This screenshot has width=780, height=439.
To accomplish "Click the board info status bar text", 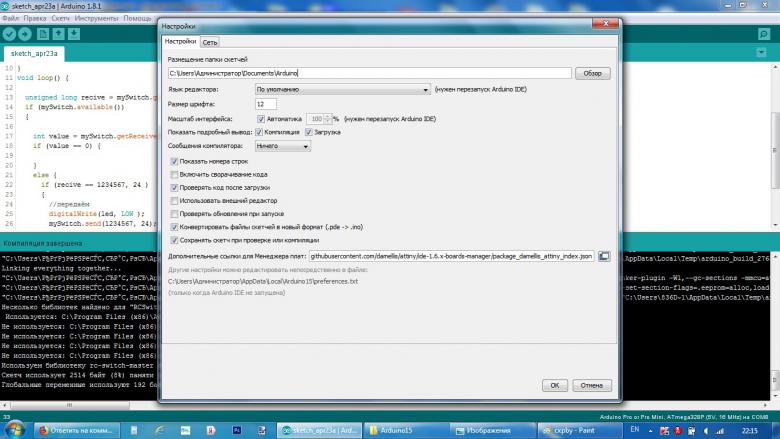I will point(683,417).
